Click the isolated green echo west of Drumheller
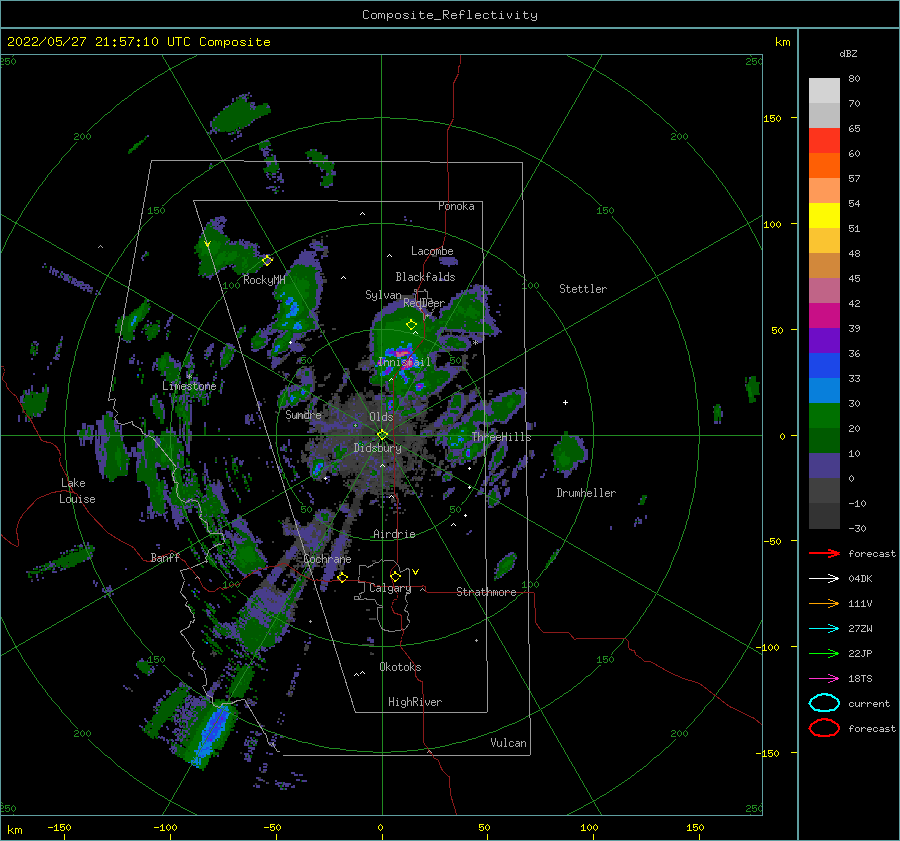Viewport: 900px width, 841px height. tap(569, 454)
